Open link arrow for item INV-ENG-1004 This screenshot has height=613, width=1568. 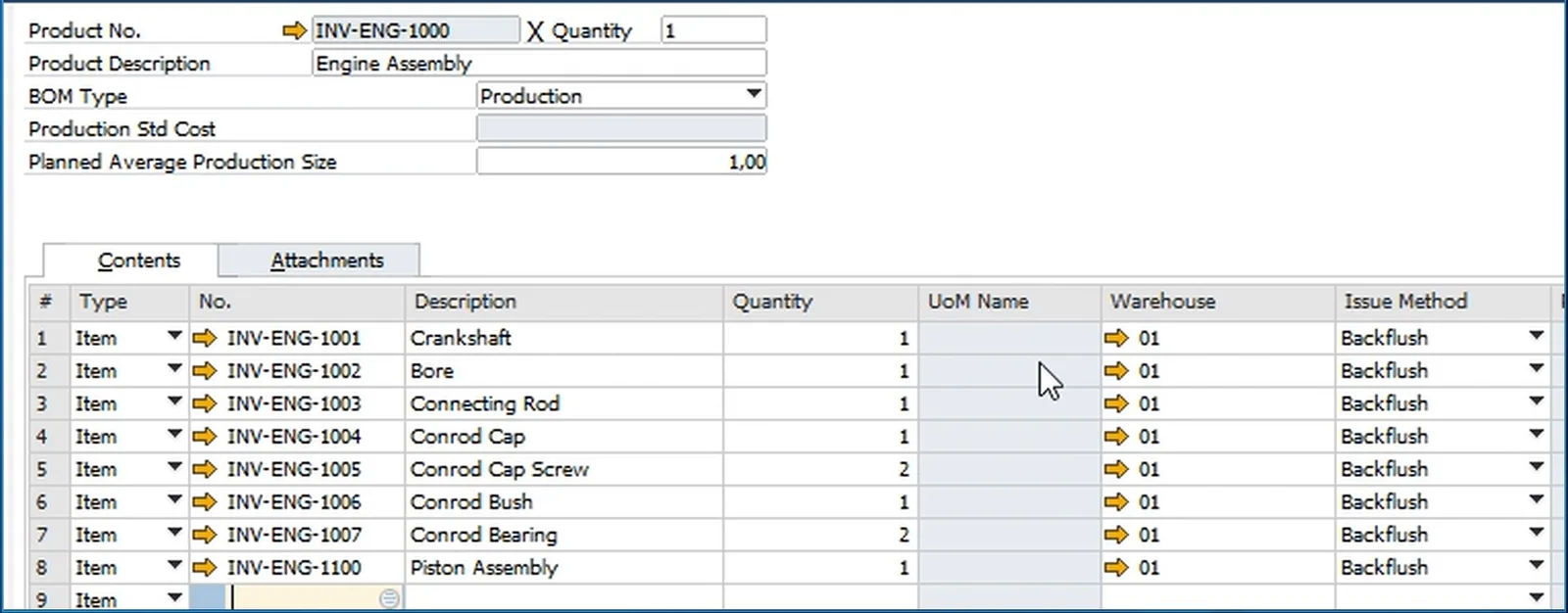[205, 437]
